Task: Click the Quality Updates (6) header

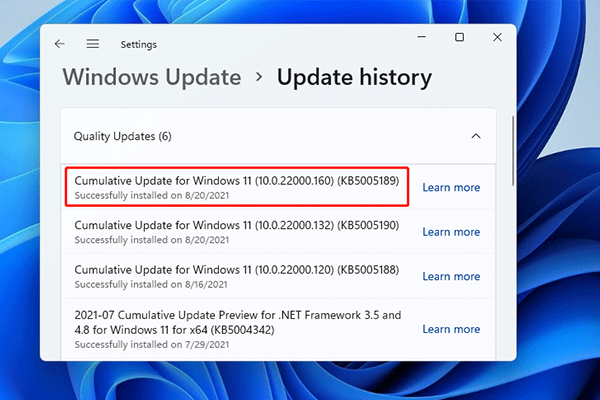Action: 279,136
